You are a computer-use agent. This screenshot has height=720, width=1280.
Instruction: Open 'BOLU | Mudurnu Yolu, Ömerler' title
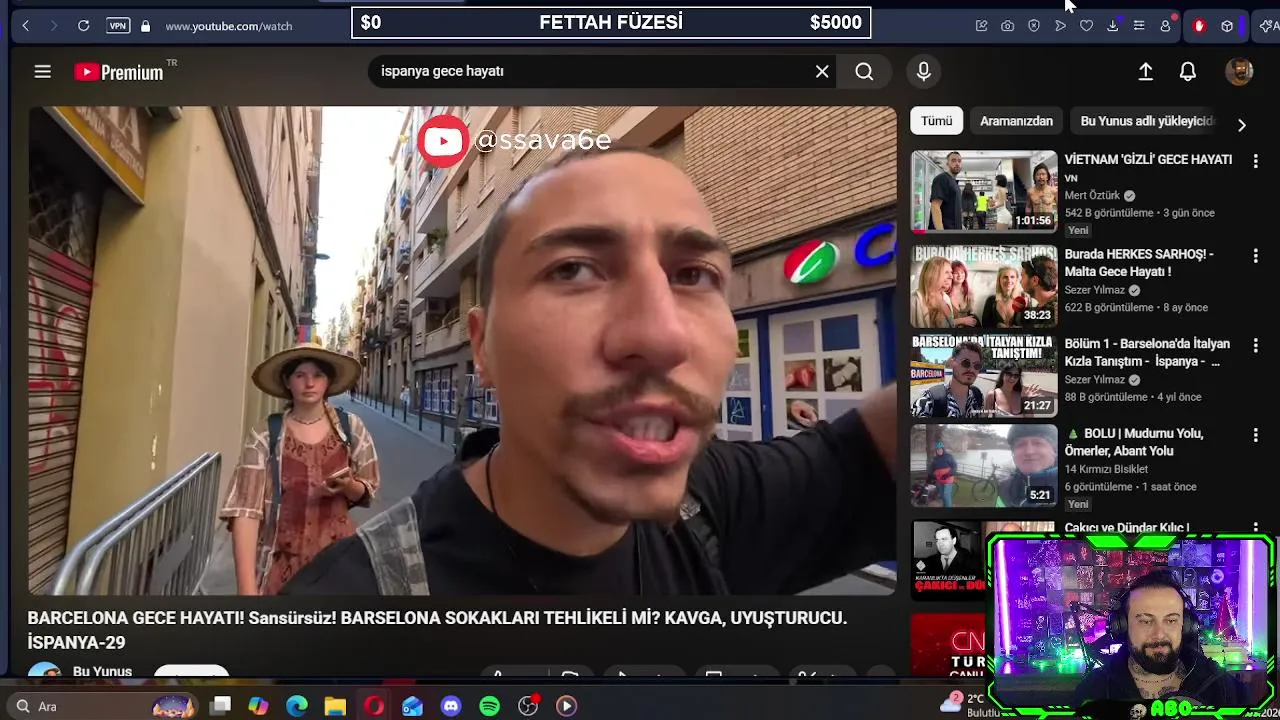[1134, 442]
